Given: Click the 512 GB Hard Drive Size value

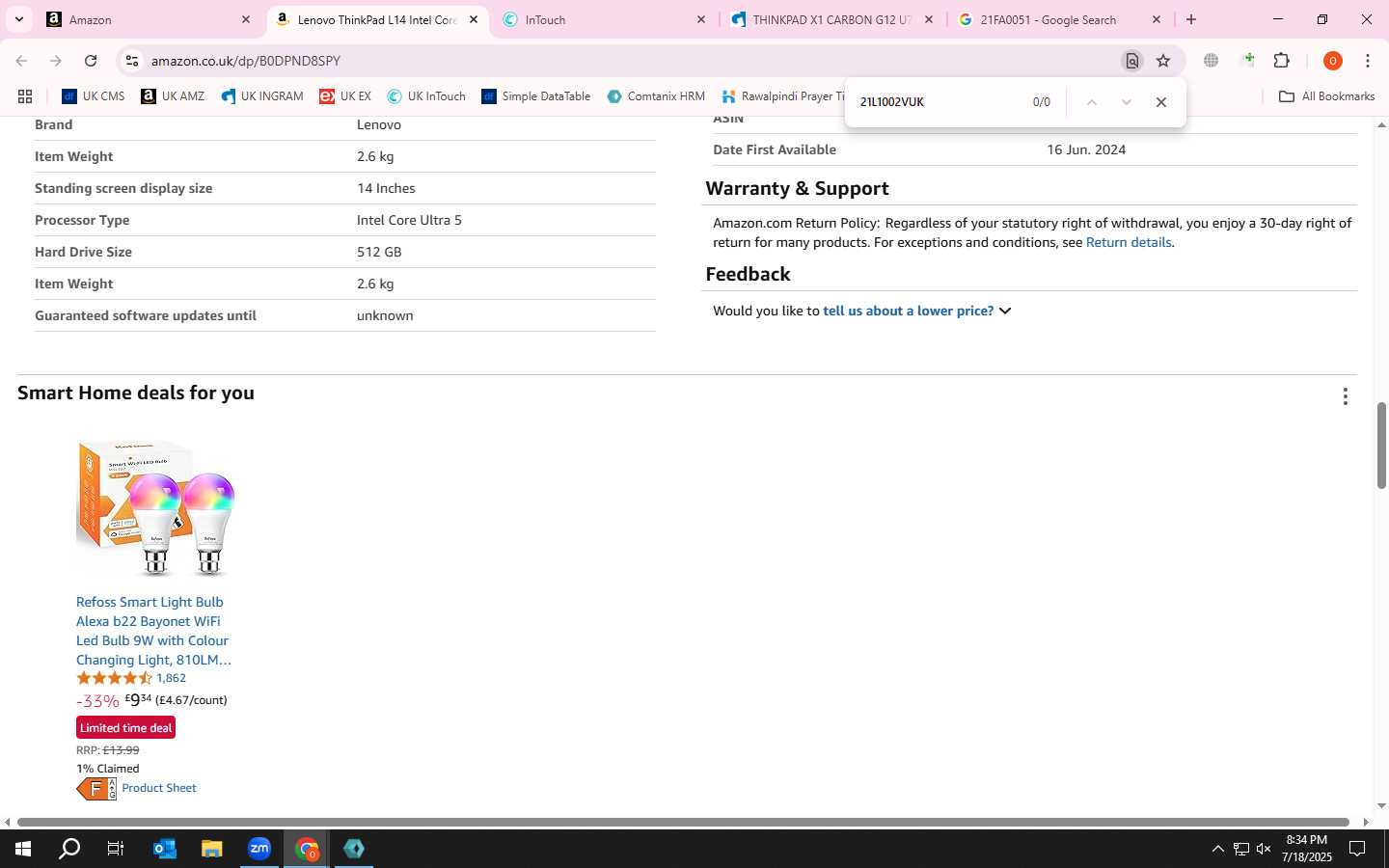Looking at the screenshot, I should (x=379, y=252).
